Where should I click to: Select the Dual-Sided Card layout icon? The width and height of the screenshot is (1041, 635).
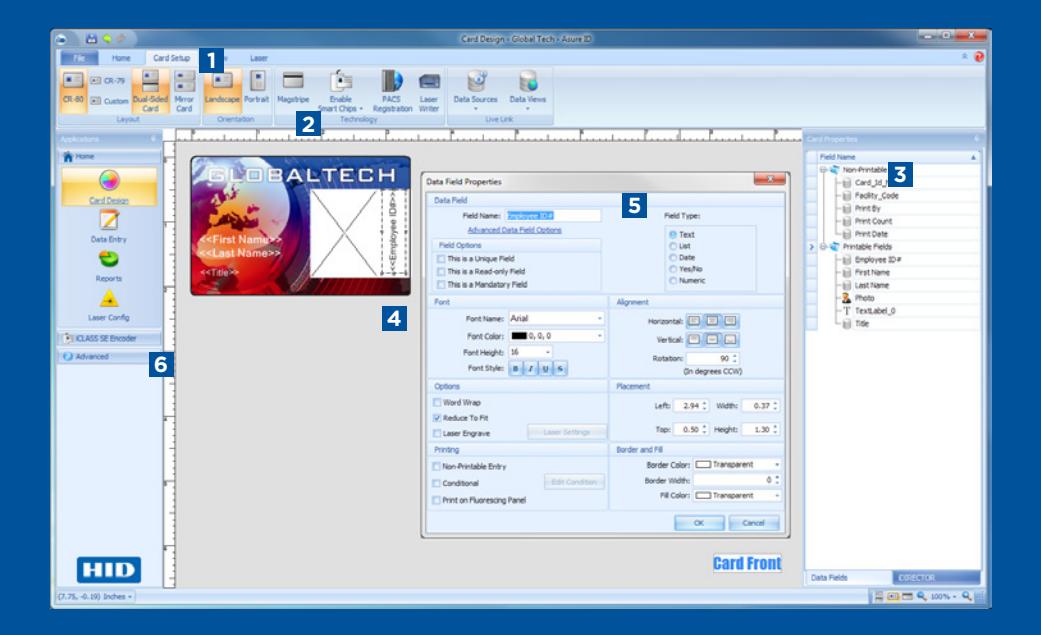point(151,90)
